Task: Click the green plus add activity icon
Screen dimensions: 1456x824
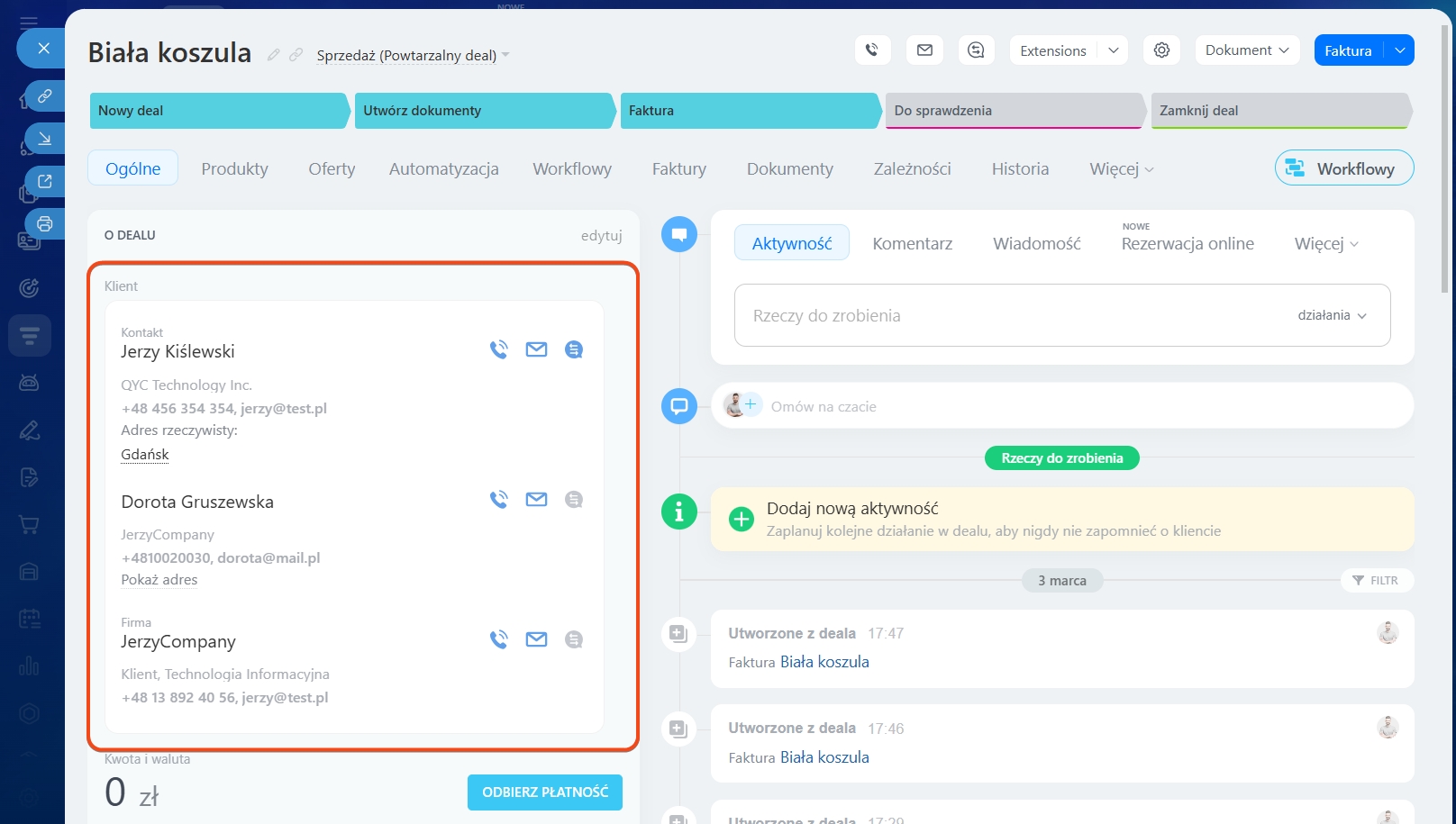Action: (x=741, y=519)
